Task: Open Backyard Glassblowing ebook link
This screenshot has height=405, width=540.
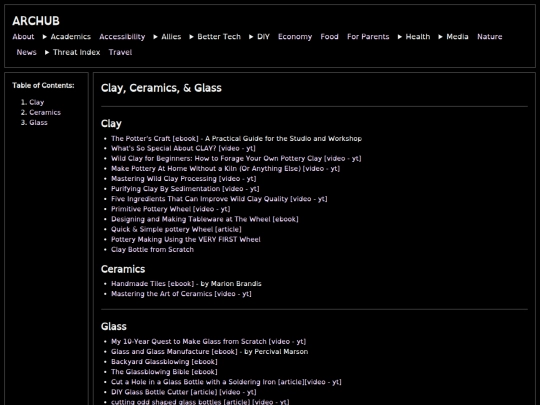Action: click(x=164, y=362)
